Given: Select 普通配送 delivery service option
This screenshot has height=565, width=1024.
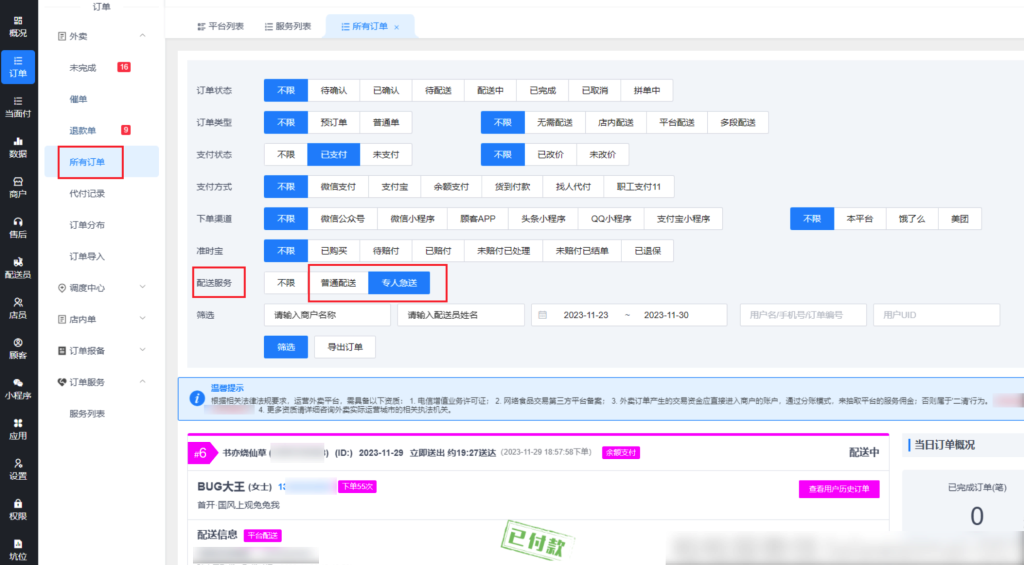Looking at the screenshot, I should (x=338, y=283).
